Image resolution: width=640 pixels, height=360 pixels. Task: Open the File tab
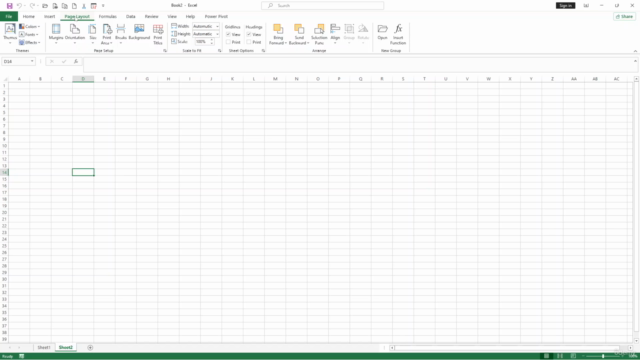click(9, 16)
